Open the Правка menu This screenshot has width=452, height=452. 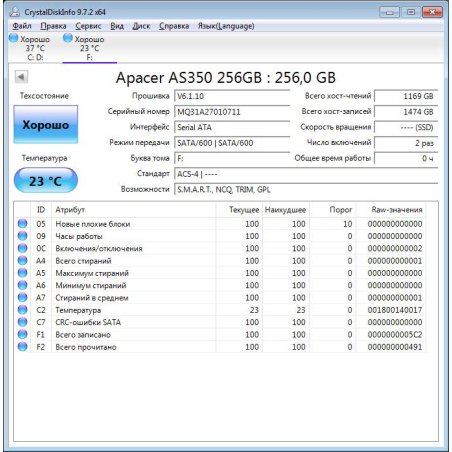tap(53, 26)
